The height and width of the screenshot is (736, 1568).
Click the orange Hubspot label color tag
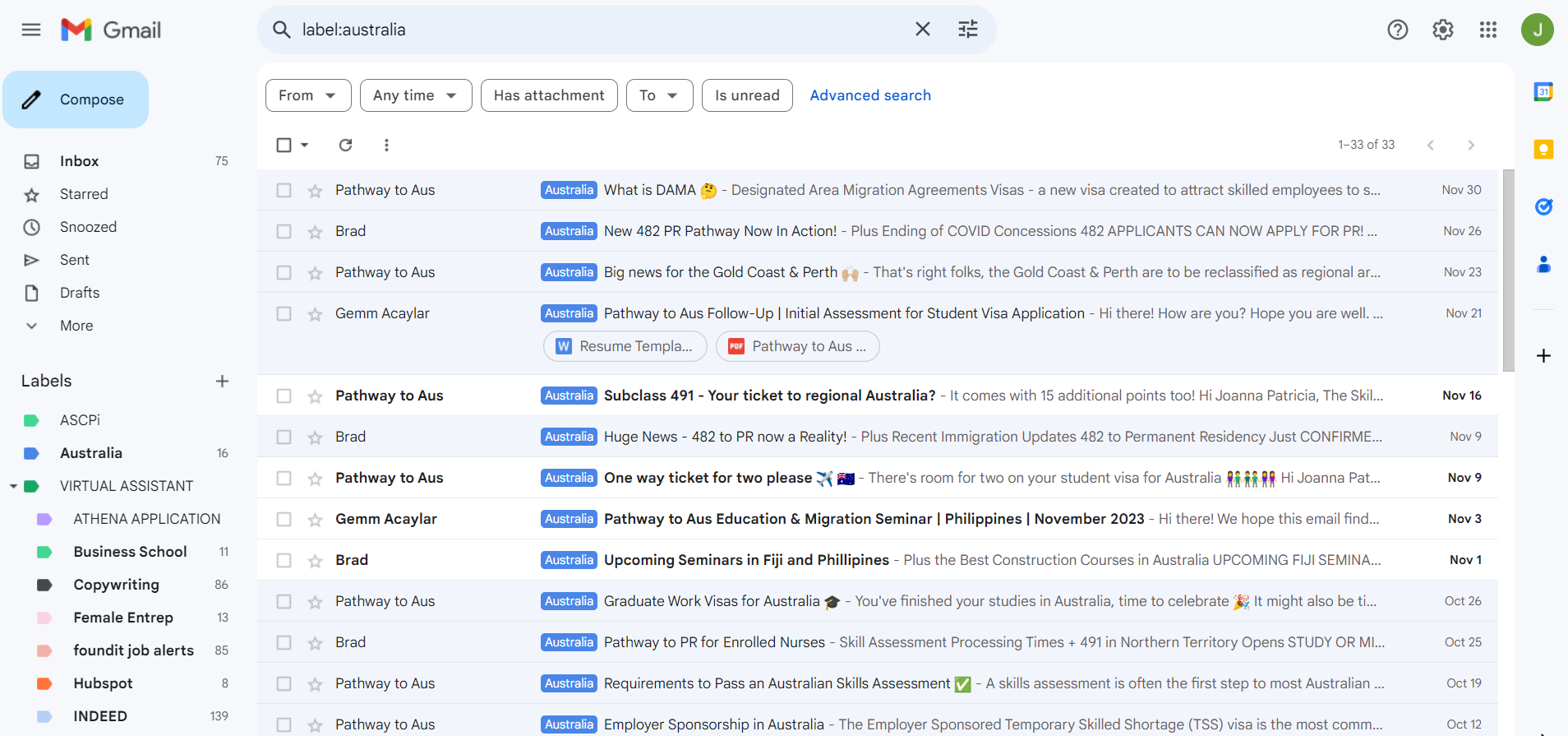click(x=44, y=683)
